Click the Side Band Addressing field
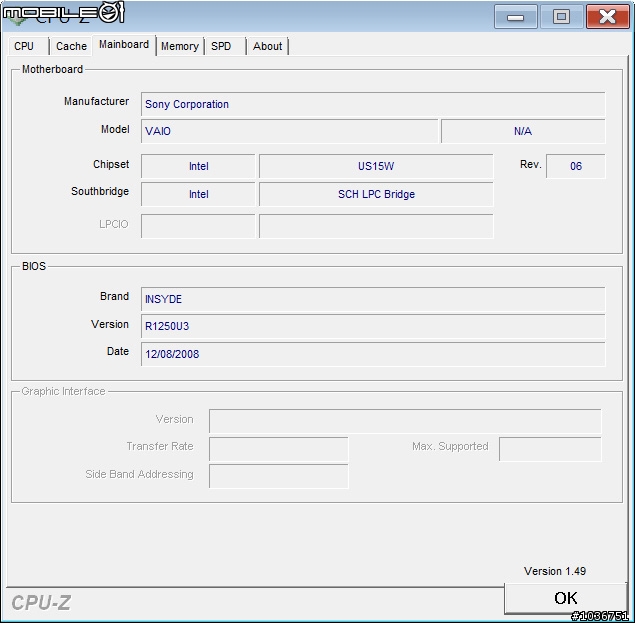Image resolution: width=635 pixels, height=624 pixels. tap(279, 477)
